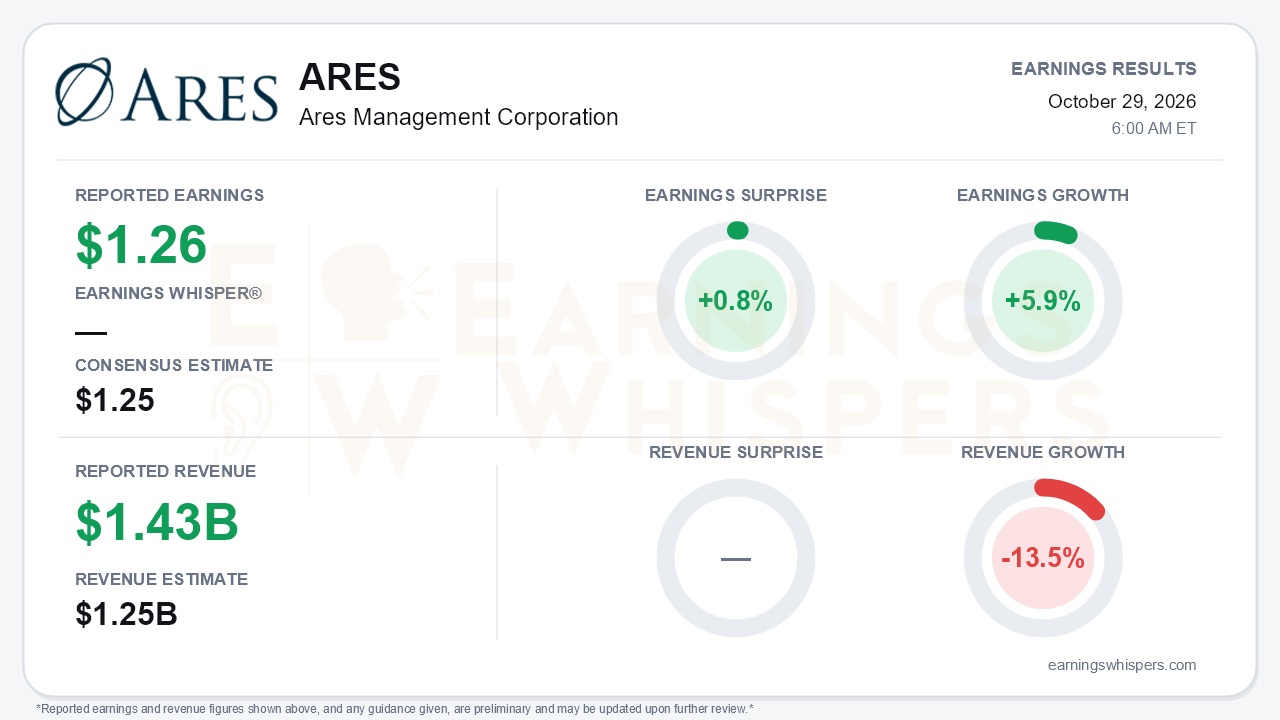Select the $1.26 reported earnings value
The height and width of the screenshot is (720, 1280).
coord(141,245)
